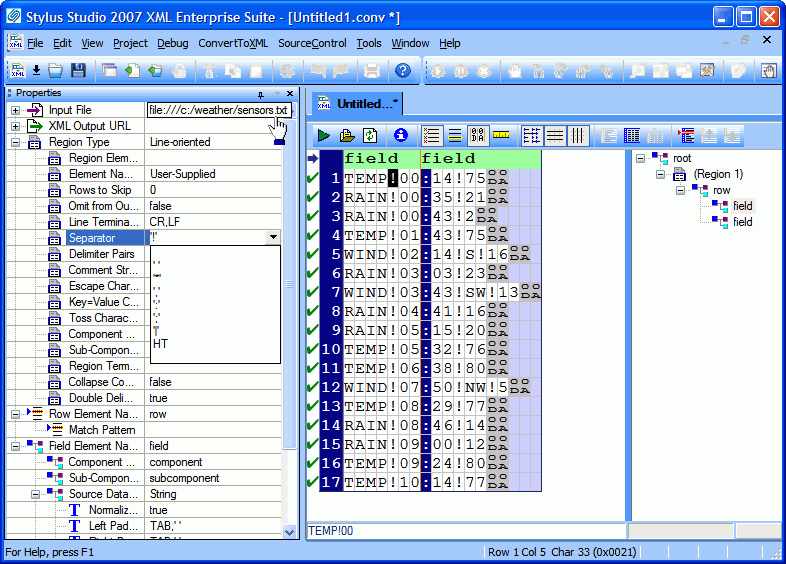Click the Save All windows icon
This screenshot has width=786, height=564.
point(109,71)
